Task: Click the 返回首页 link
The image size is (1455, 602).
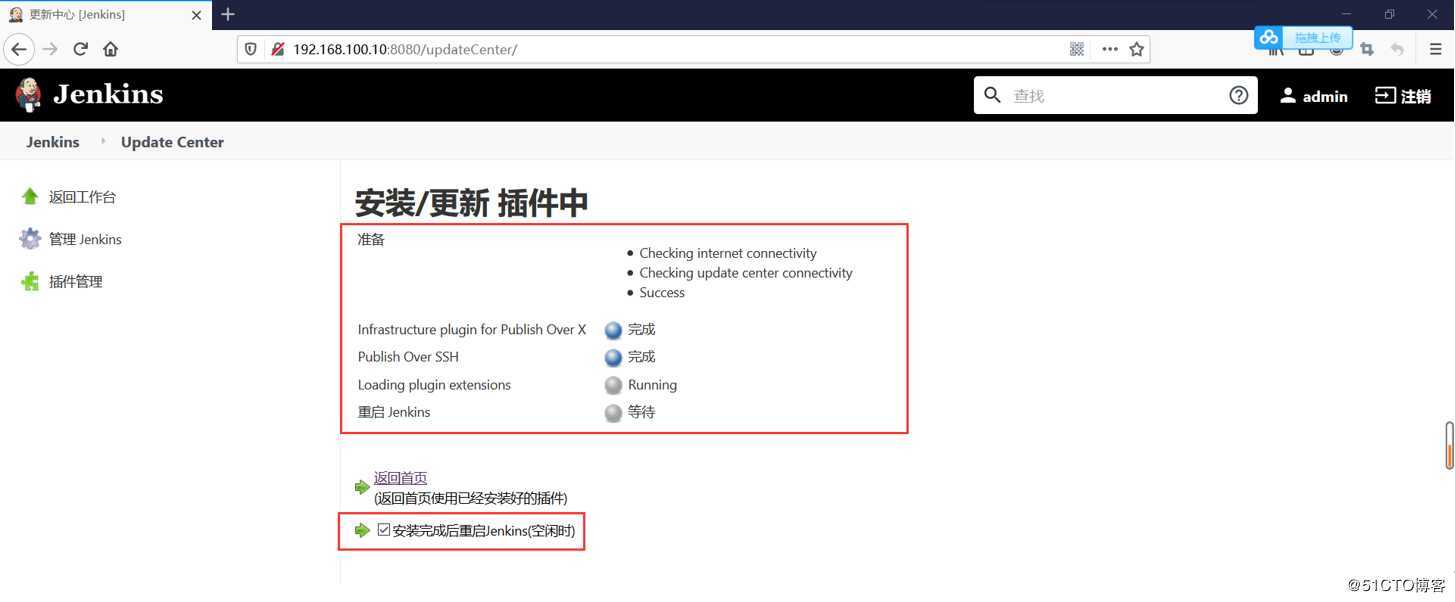Action: pyautogui.click(x=400, y=478)
